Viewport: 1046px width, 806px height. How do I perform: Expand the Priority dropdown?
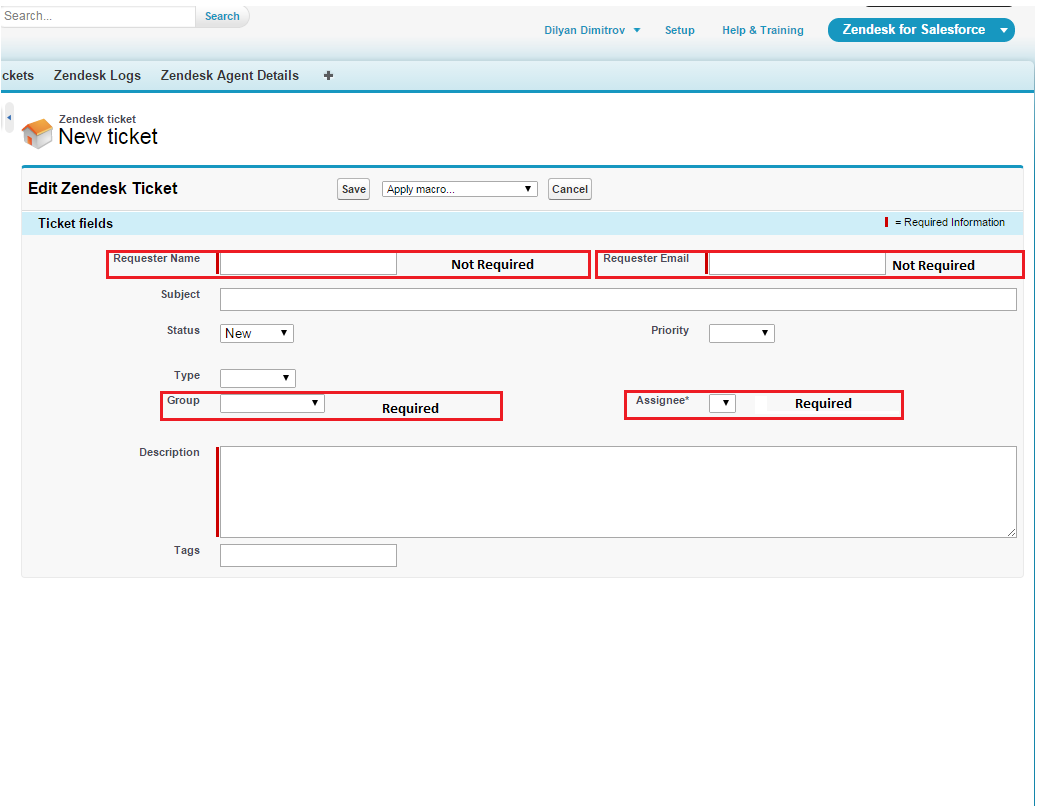[742, 332]
